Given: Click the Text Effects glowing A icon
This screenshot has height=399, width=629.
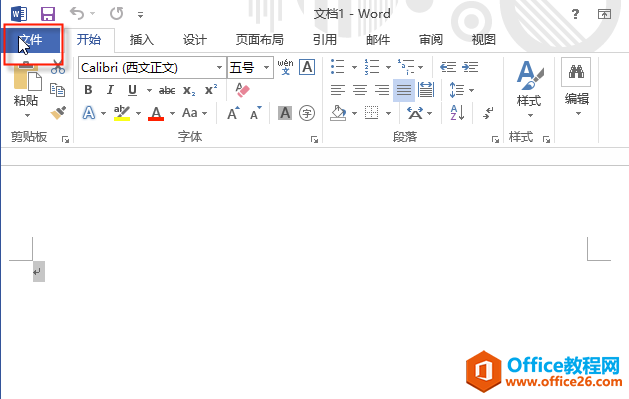Looking at the screenshot, I should pos(89,113).
